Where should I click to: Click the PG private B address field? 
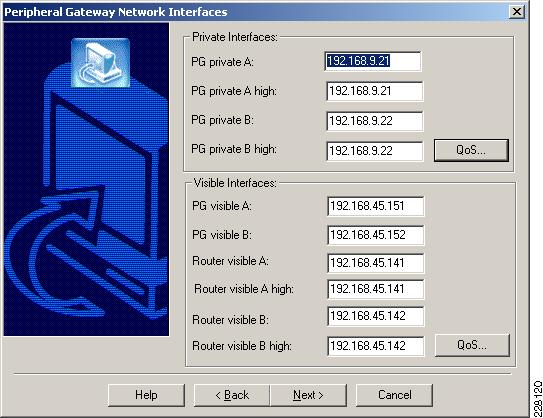374,121
